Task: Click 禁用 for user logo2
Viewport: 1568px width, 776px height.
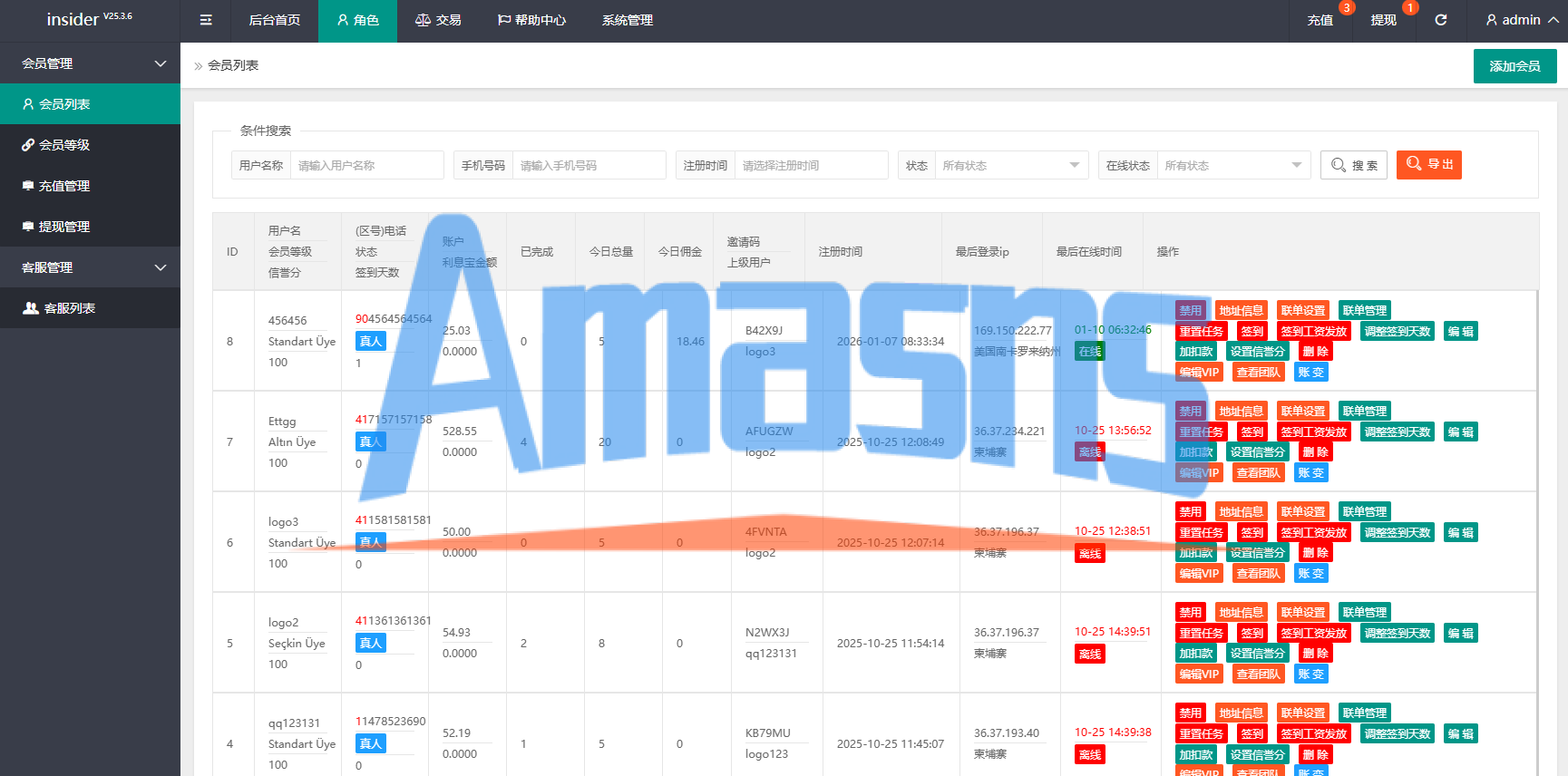Action: pyautogui.click(x=1191, y=612)
